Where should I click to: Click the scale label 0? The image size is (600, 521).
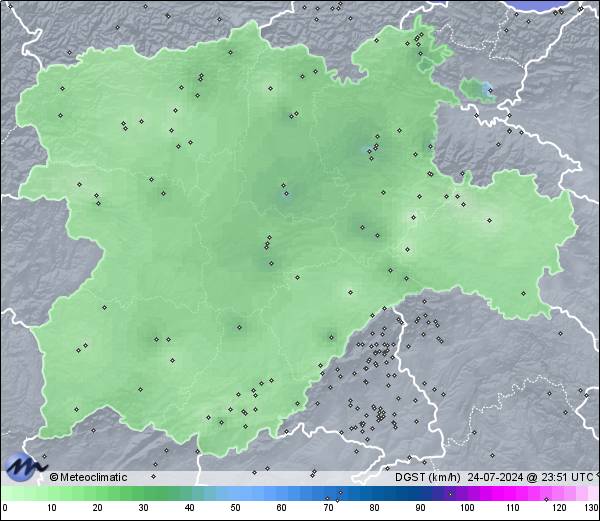(5, 508)
